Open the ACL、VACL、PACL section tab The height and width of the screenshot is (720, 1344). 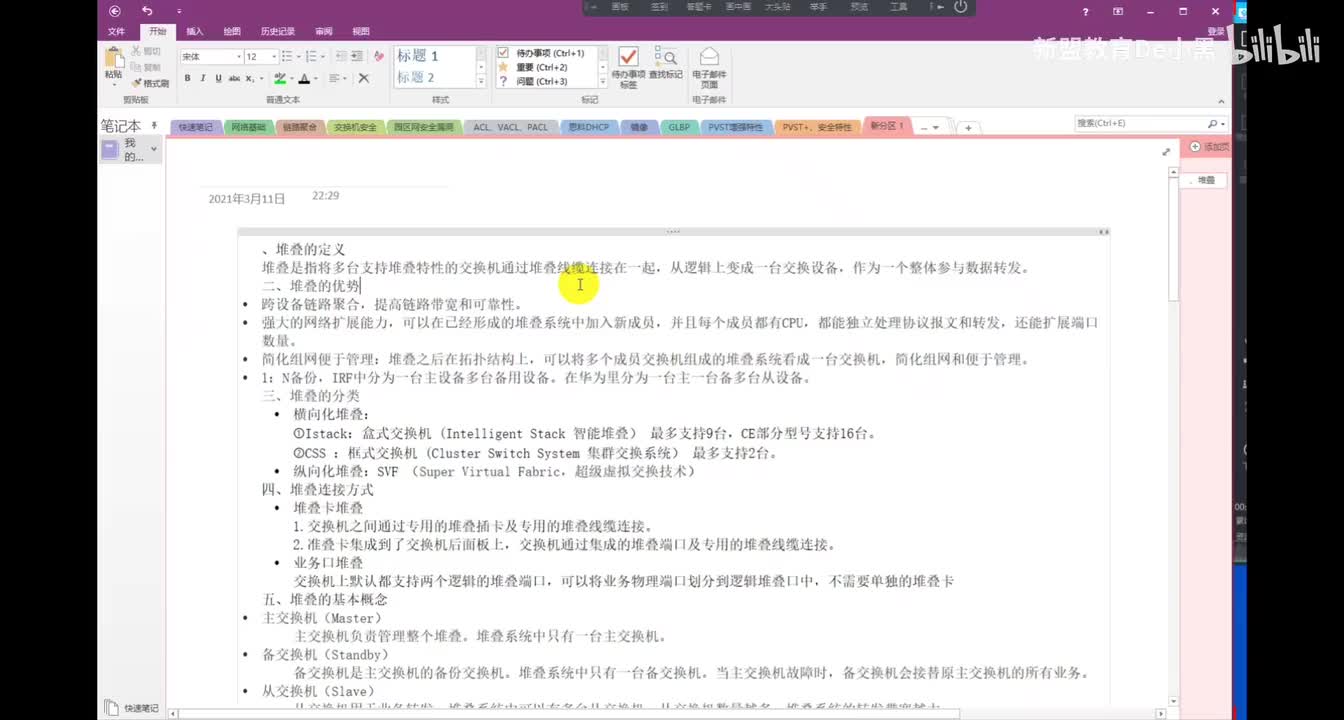[510, 127]
